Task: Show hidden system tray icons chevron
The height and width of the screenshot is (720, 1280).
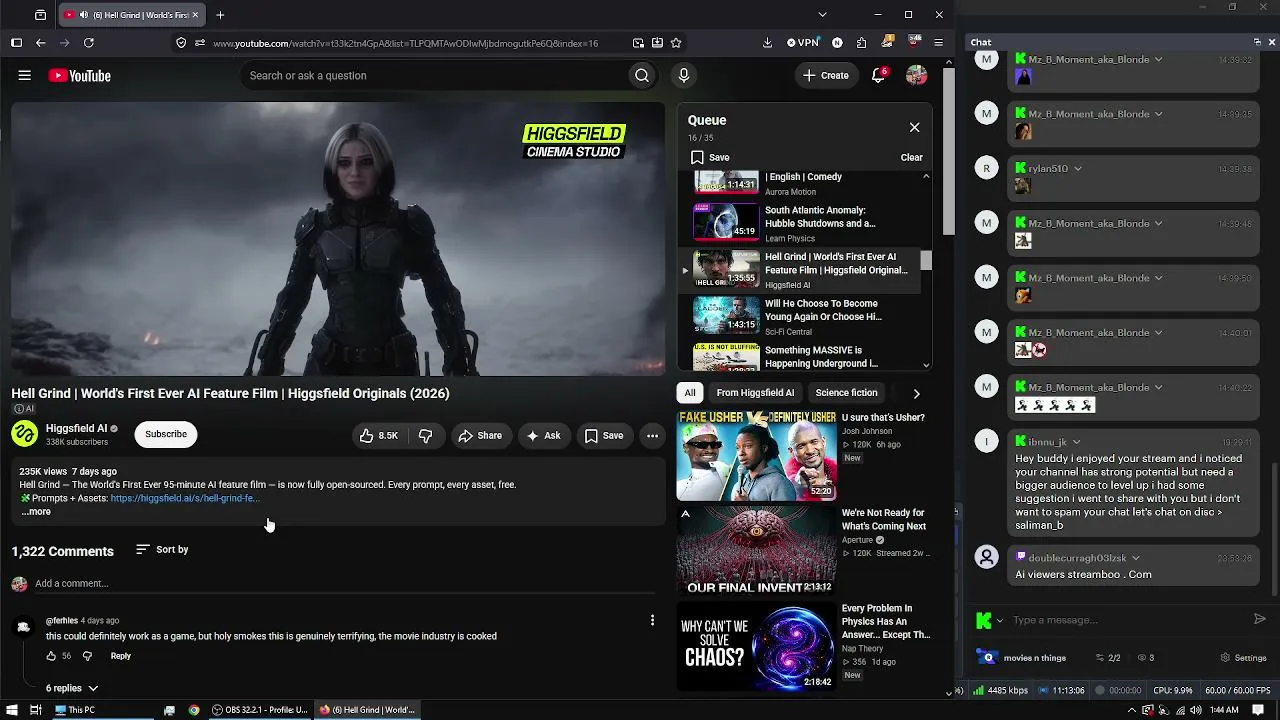Action: point(1132,710)
